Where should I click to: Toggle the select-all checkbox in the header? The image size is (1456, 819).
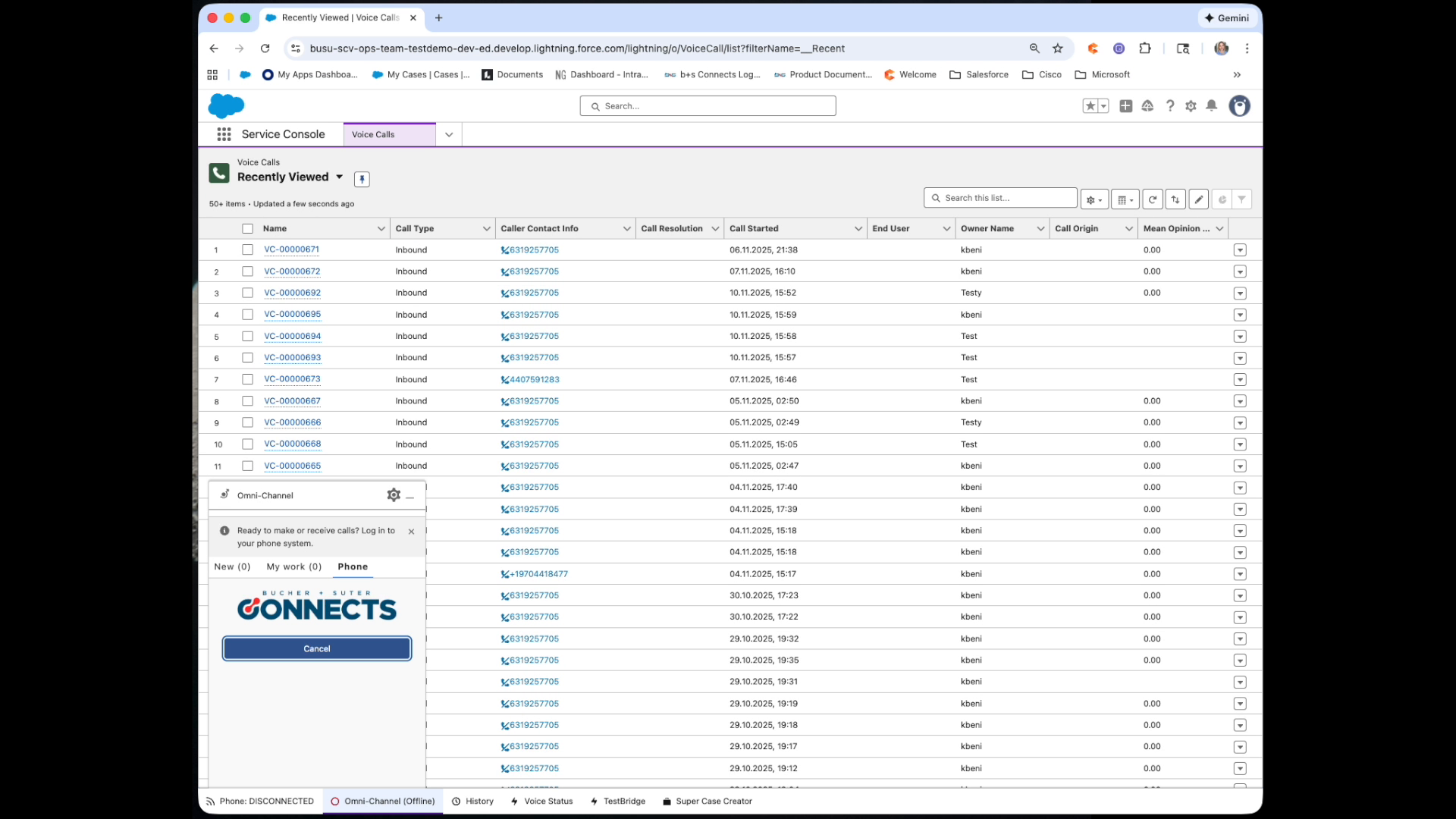click(247, 228)
